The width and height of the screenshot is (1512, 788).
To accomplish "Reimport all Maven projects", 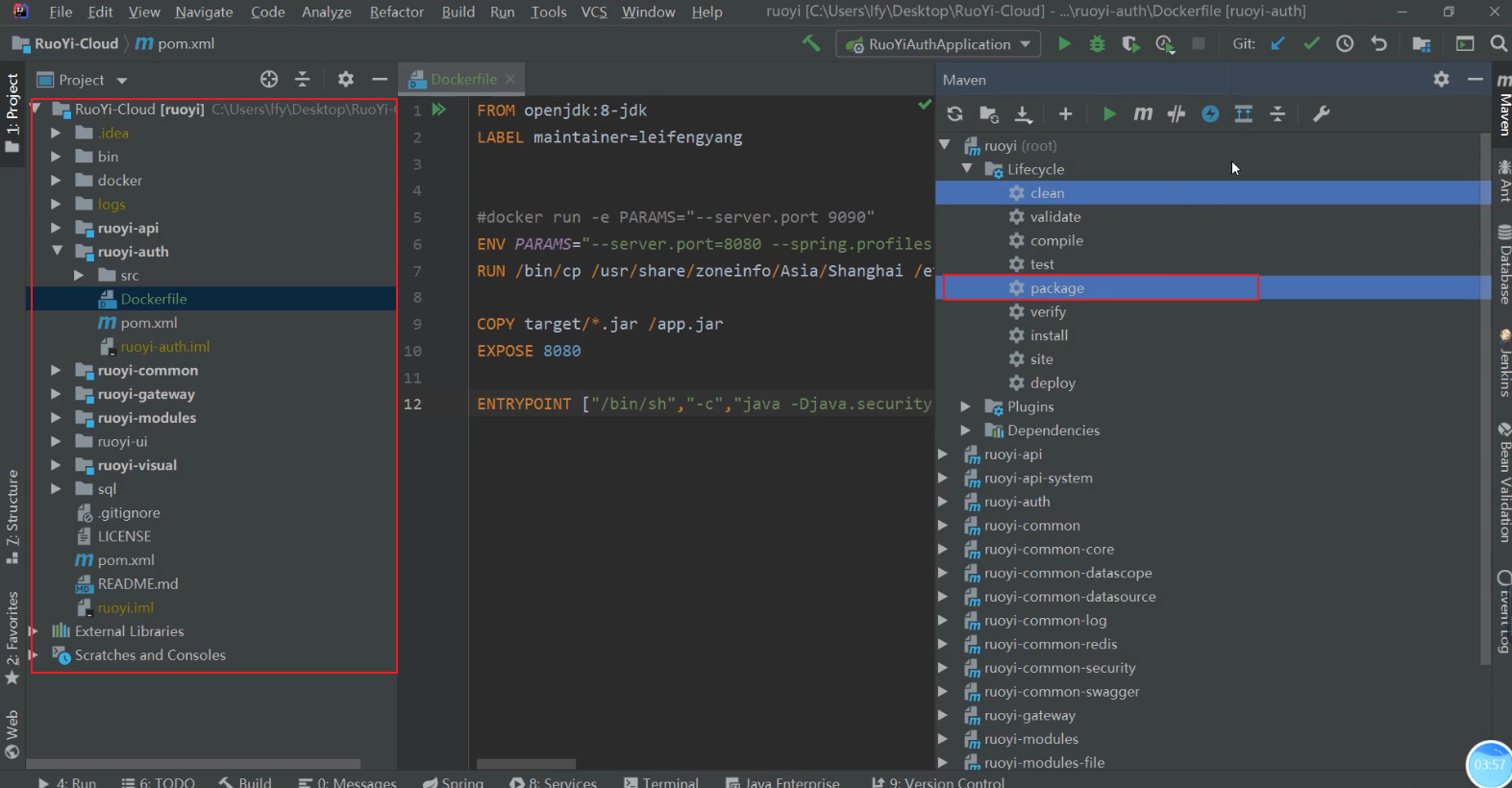I will [x=954, y=113].
